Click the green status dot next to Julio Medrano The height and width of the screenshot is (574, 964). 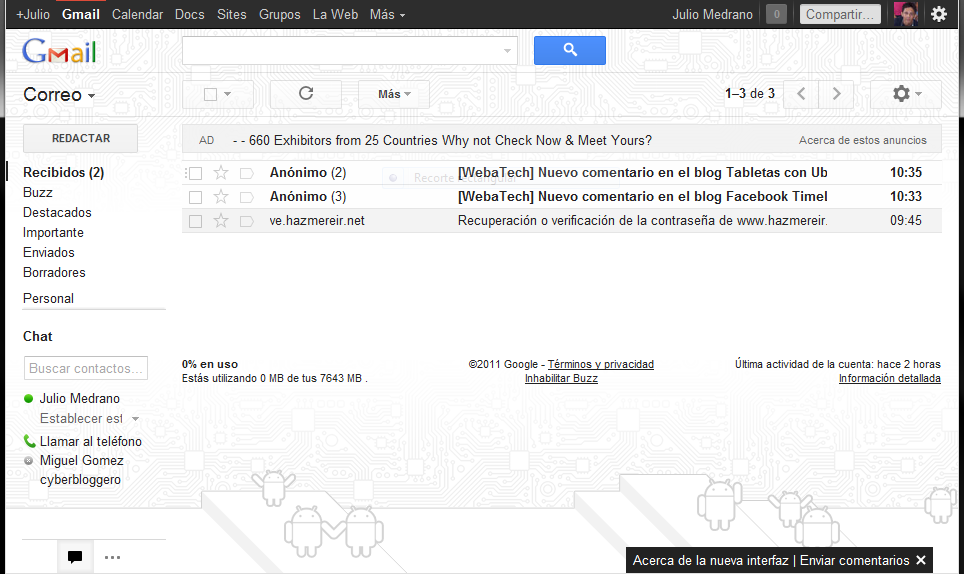pos(28,398)
